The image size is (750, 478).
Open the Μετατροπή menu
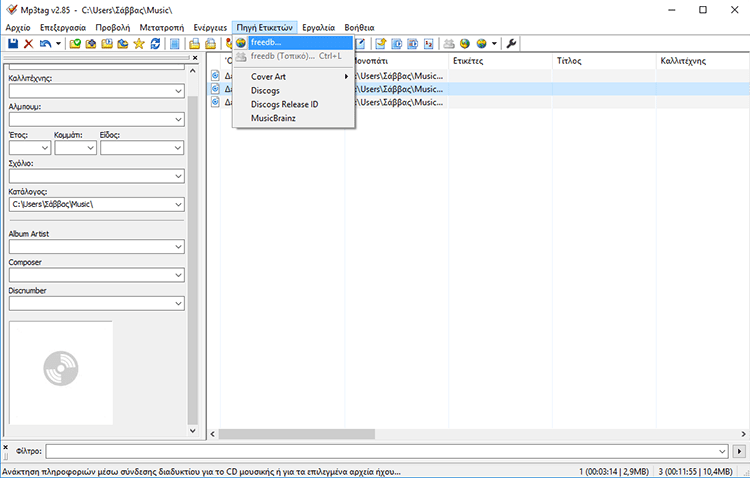(162, 27)
